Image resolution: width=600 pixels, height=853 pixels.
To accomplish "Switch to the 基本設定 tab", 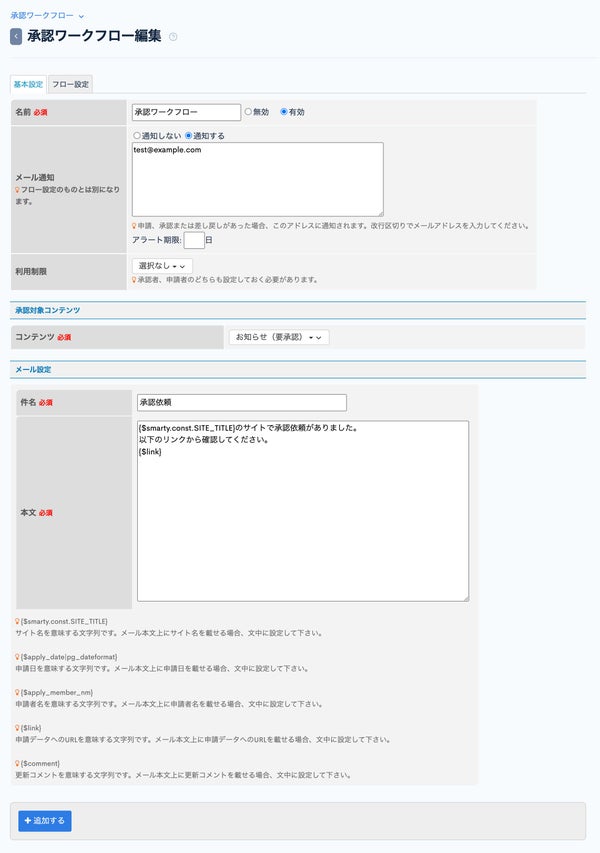I will pos(28,84).
